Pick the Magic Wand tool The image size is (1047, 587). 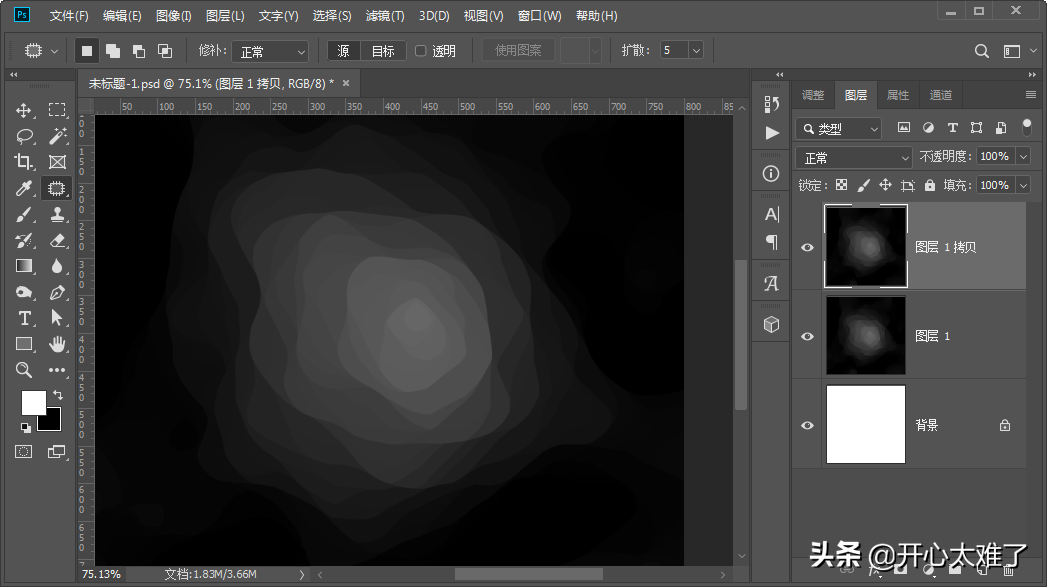[57, 136]
